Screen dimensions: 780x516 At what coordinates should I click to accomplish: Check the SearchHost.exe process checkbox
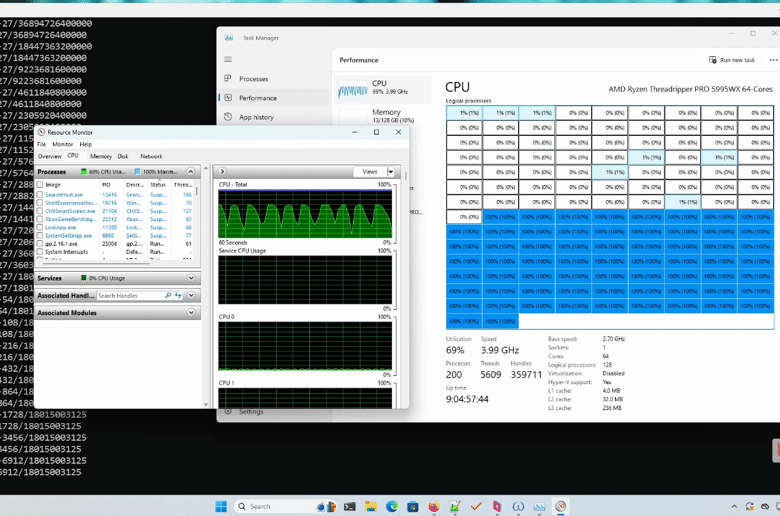[x=40, y=195]
